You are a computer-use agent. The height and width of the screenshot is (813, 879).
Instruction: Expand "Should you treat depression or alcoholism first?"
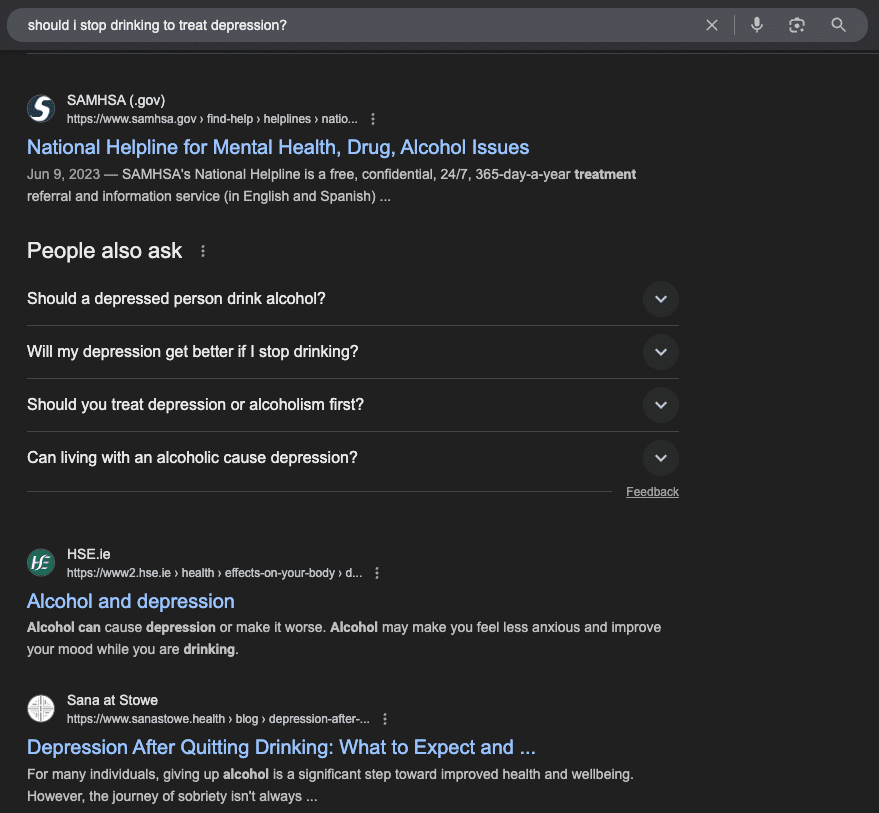pyautogui.click(x=660, y=405)
